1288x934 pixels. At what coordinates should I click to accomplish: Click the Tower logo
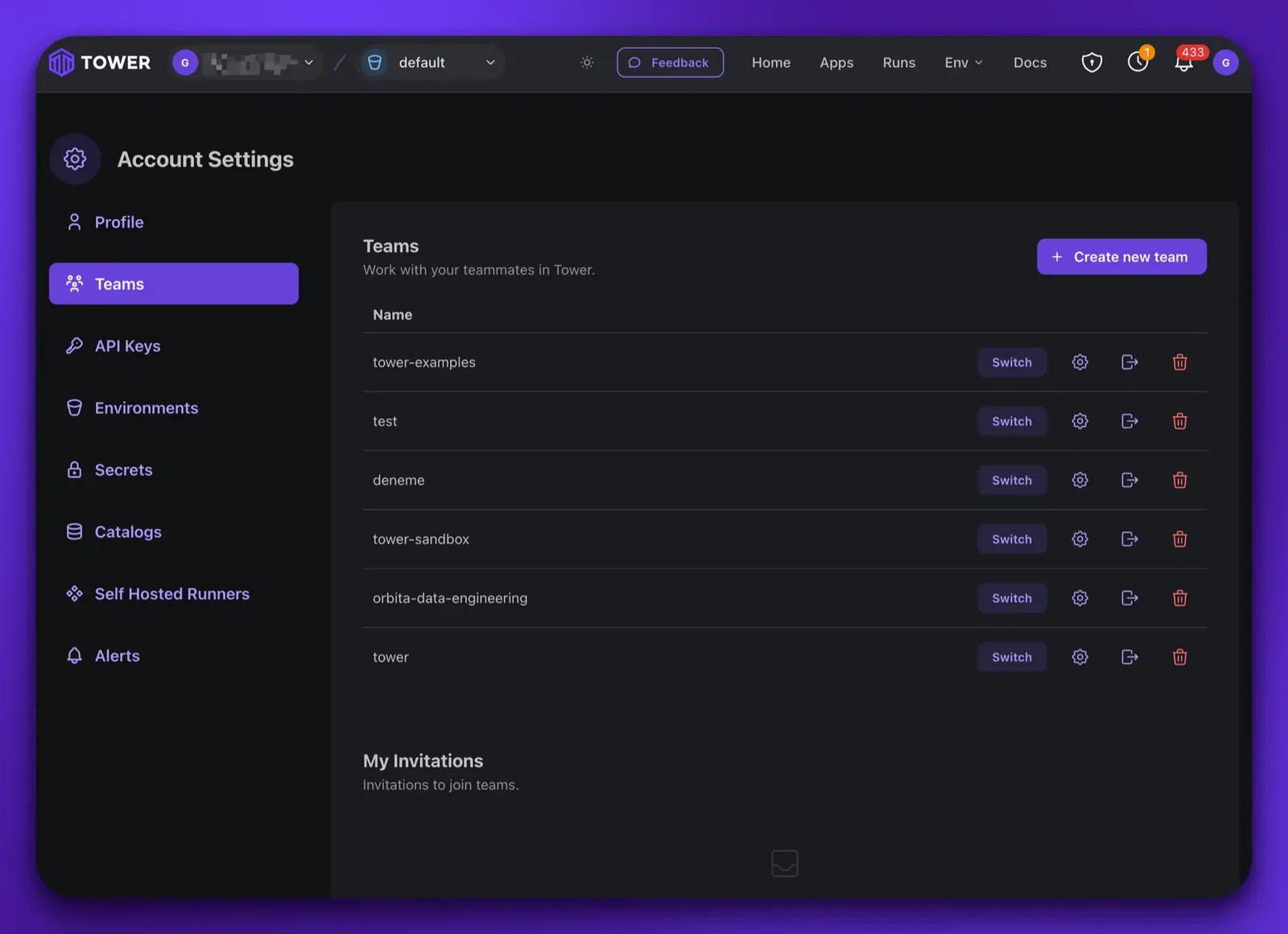point(98,62)
